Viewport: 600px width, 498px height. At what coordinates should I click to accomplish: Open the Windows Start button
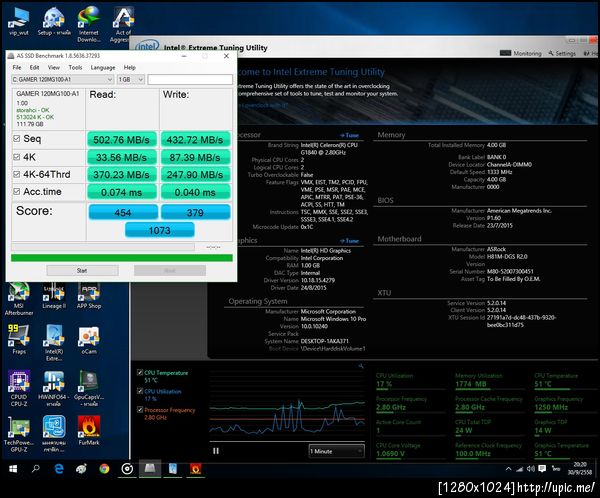(x=13, y=469)
